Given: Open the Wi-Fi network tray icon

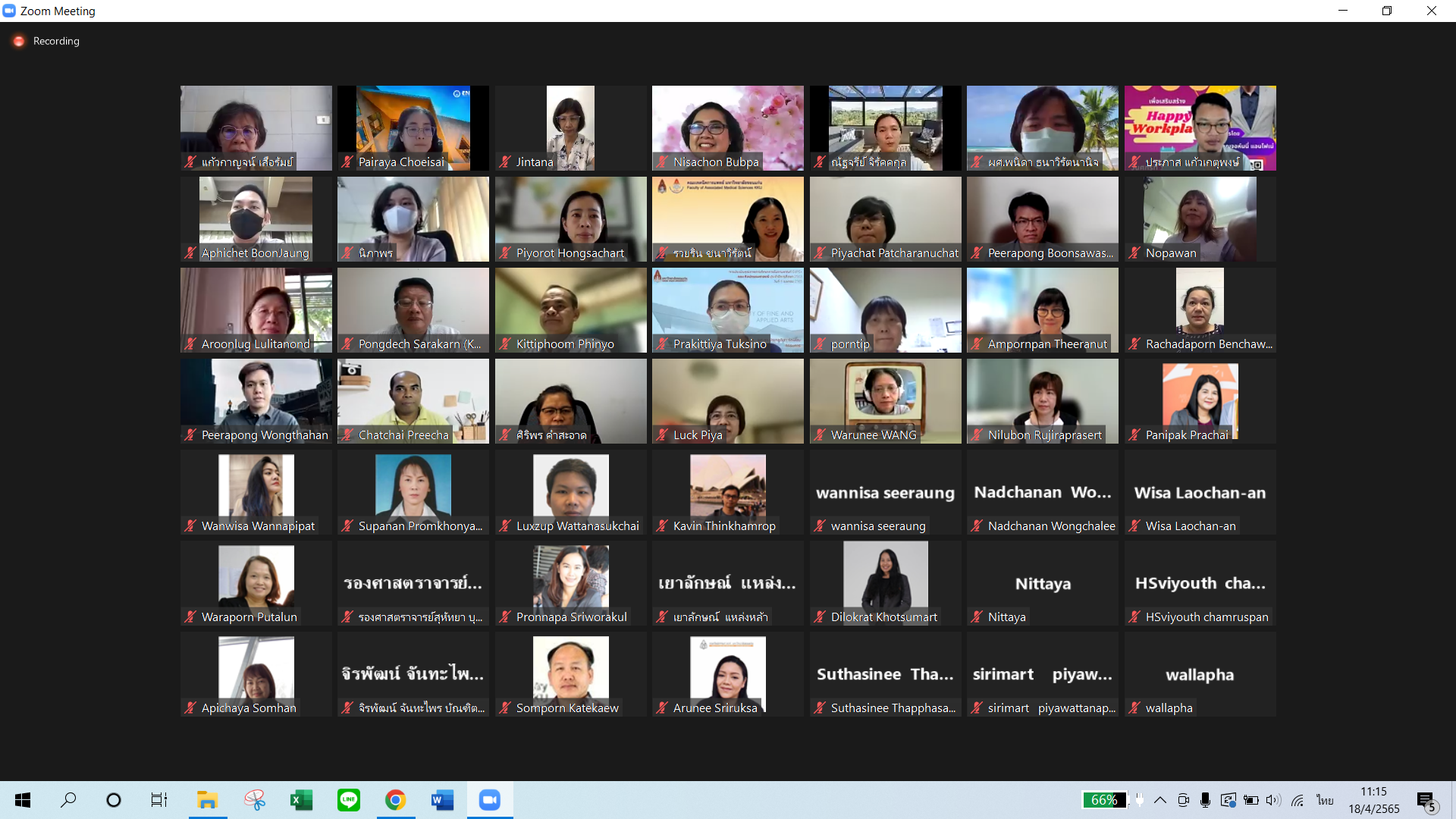Looking at the screenshot, I should [1298, 800].
